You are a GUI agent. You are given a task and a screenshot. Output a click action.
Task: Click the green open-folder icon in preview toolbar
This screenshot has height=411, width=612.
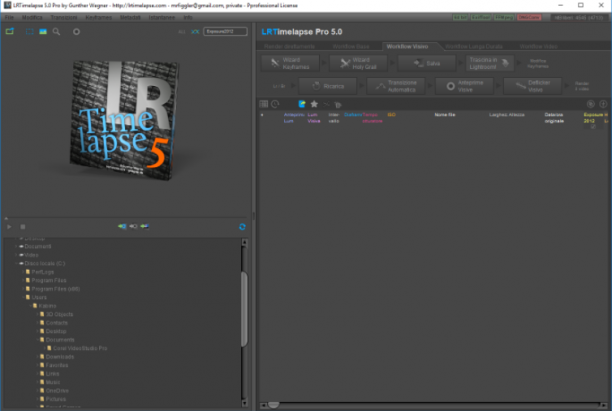(x=9, y=31)
